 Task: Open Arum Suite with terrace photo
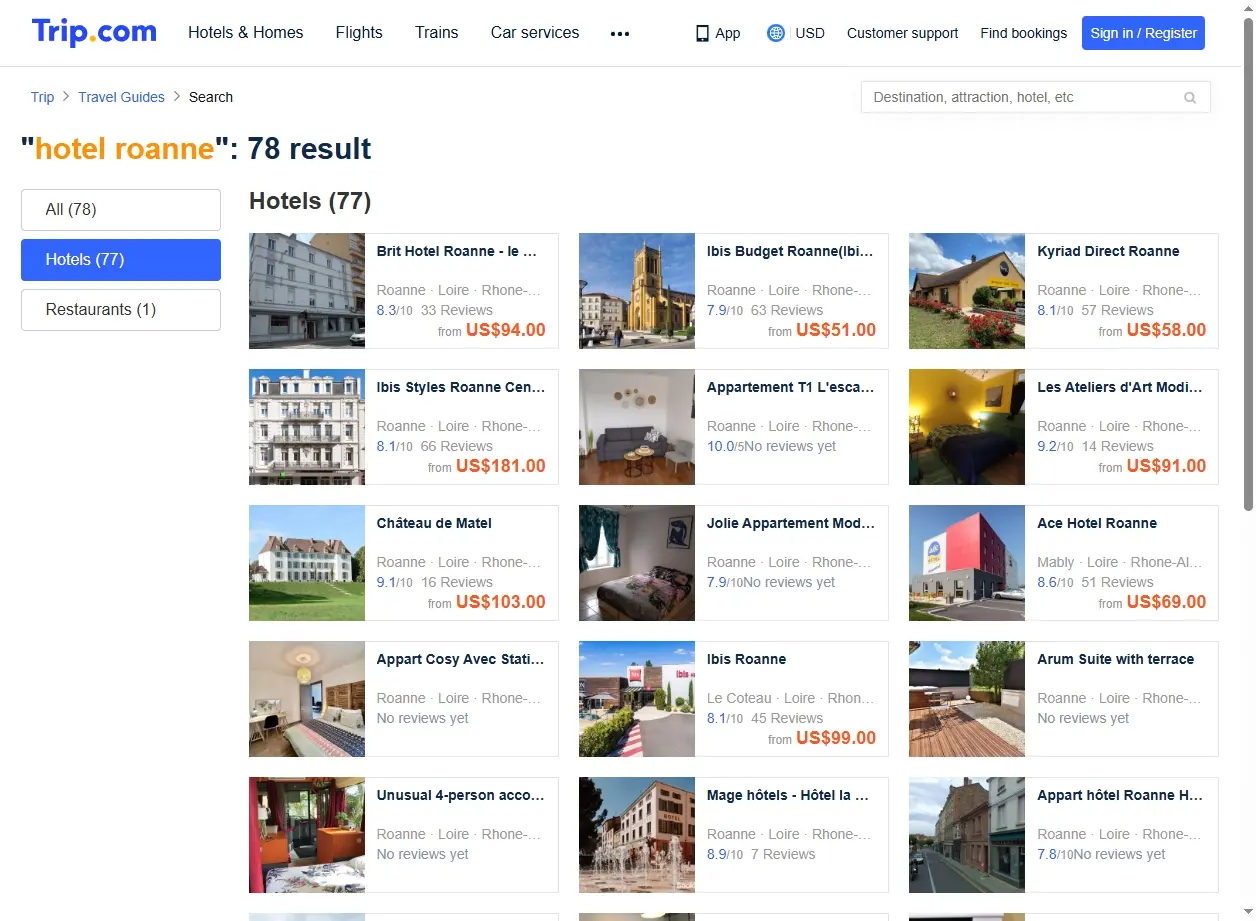click(967, 699)
